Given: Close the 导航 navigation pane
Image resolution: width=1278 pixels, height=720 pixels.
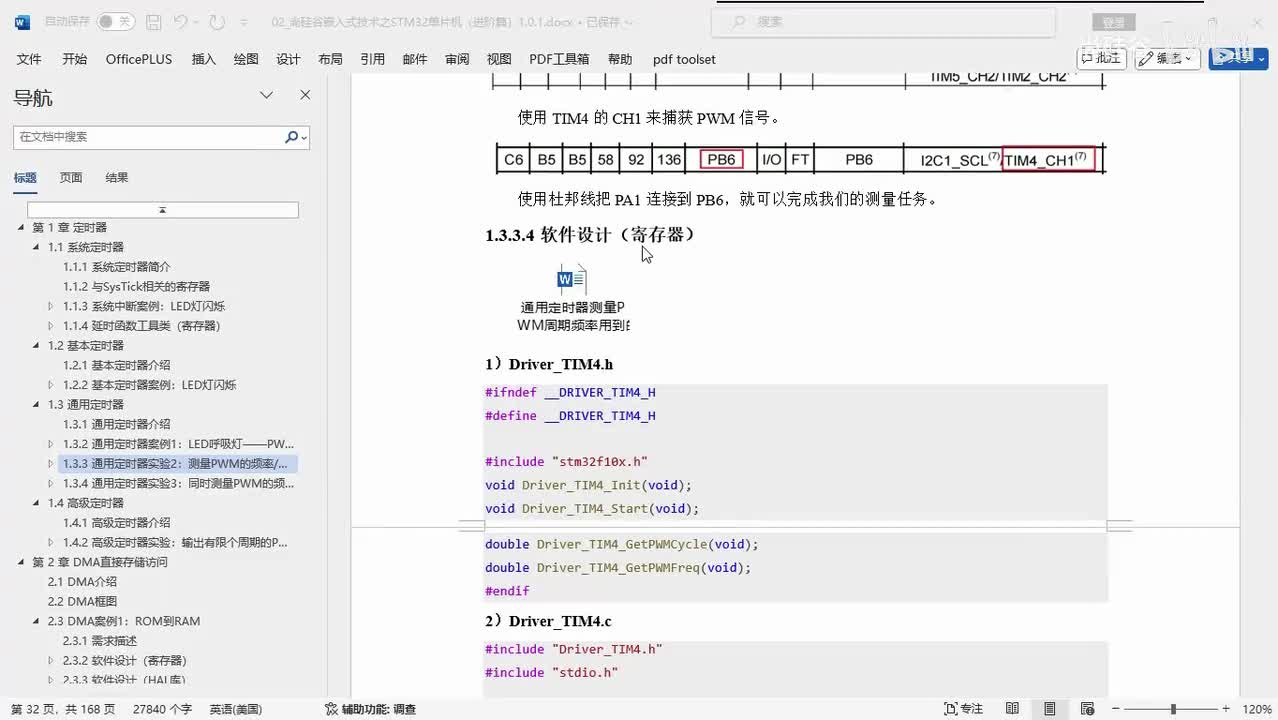Looking at the screenshot, I should (x=305, y=95).
